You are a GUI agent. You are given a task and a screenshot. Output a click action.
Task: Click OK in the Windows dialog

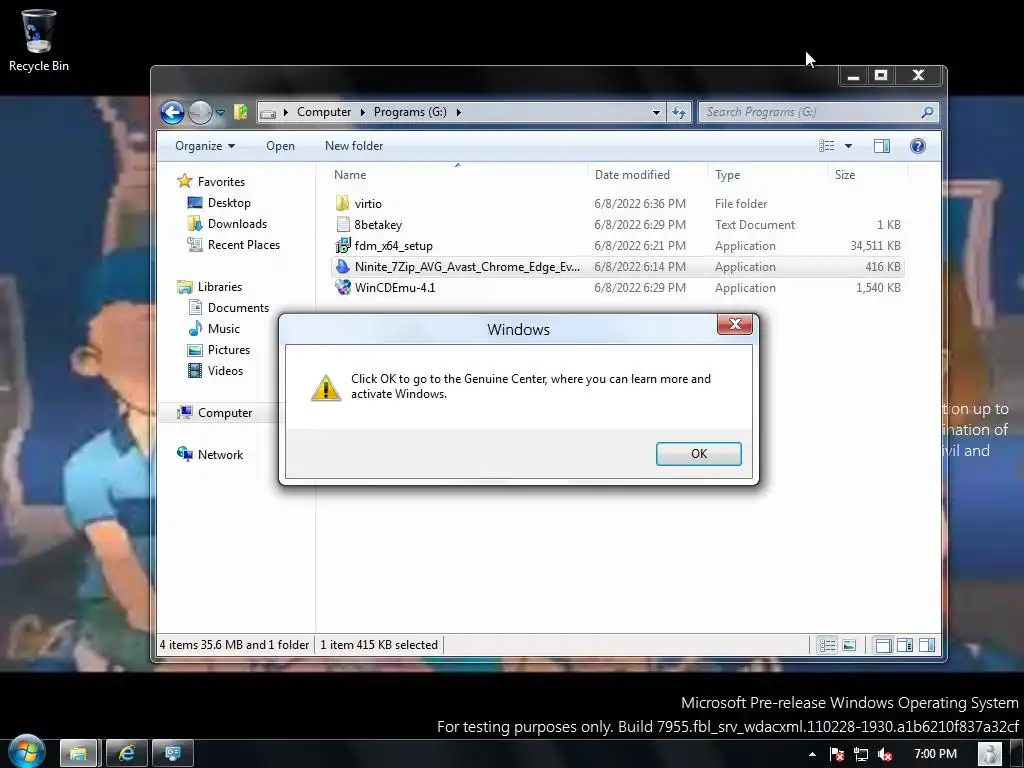click(698, 454)
